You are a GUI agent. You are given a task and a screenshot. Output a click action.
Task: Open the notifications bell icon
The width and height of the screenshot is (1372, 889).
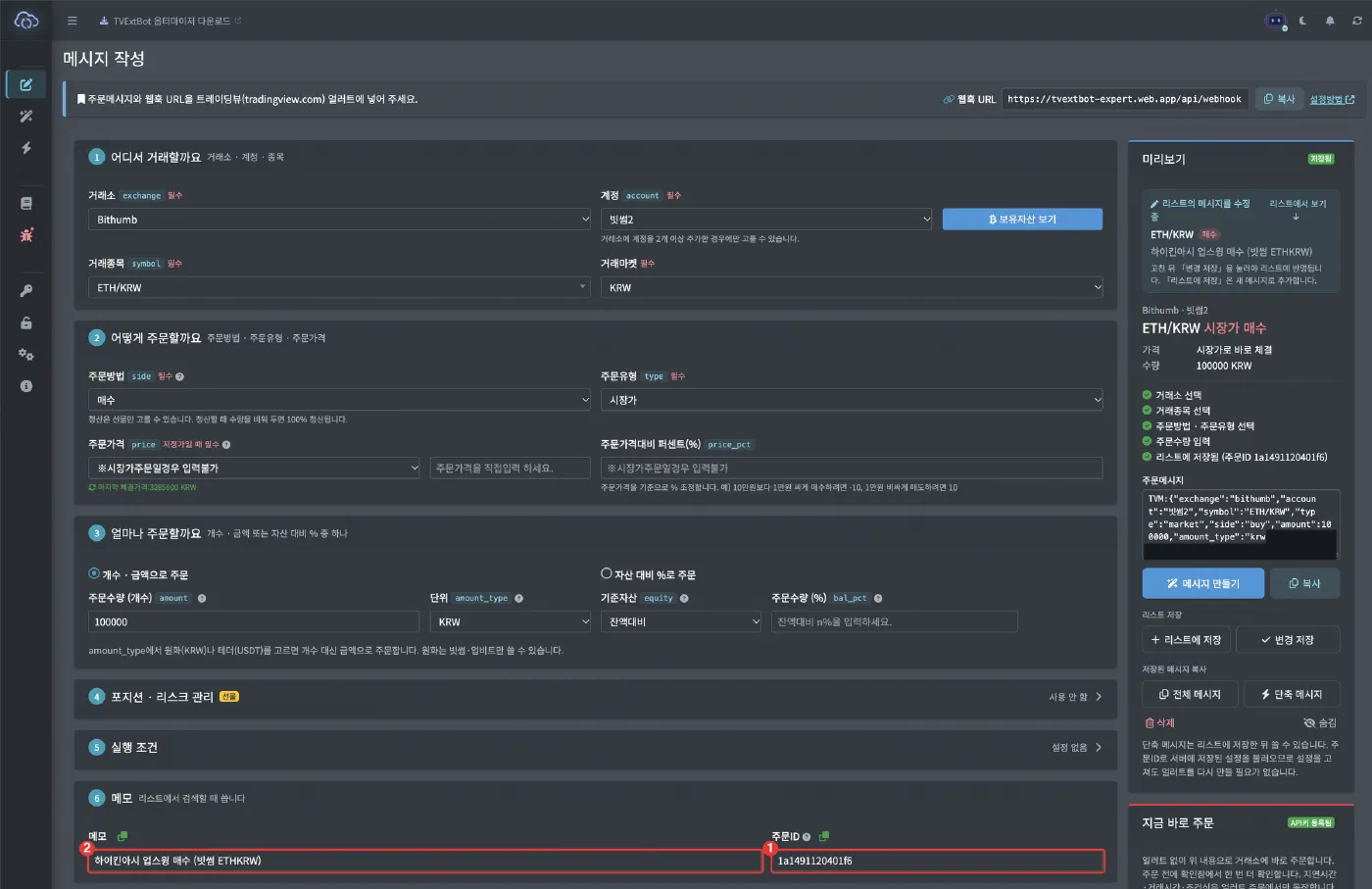click(1330, 21)
